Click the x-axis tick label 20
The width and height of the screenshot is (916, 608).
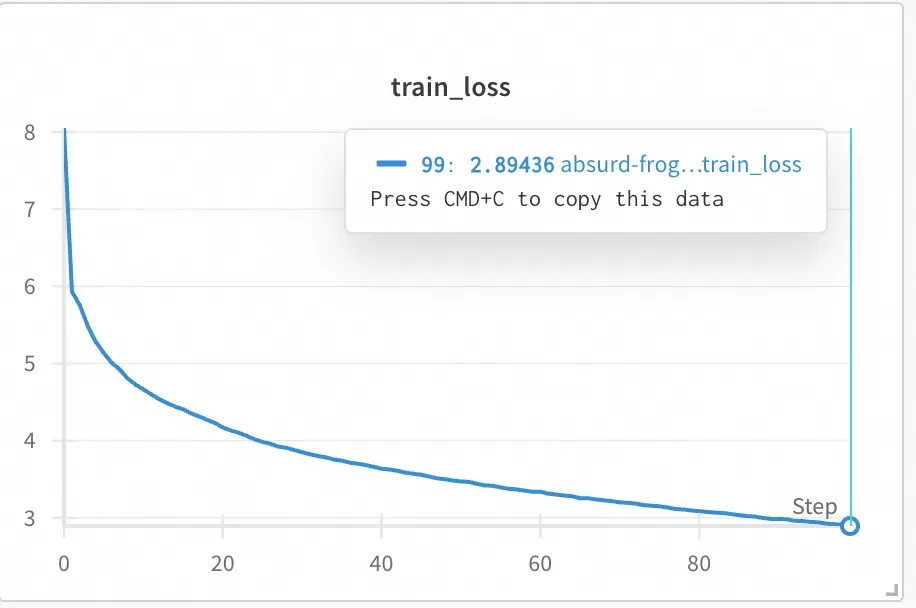223,564
